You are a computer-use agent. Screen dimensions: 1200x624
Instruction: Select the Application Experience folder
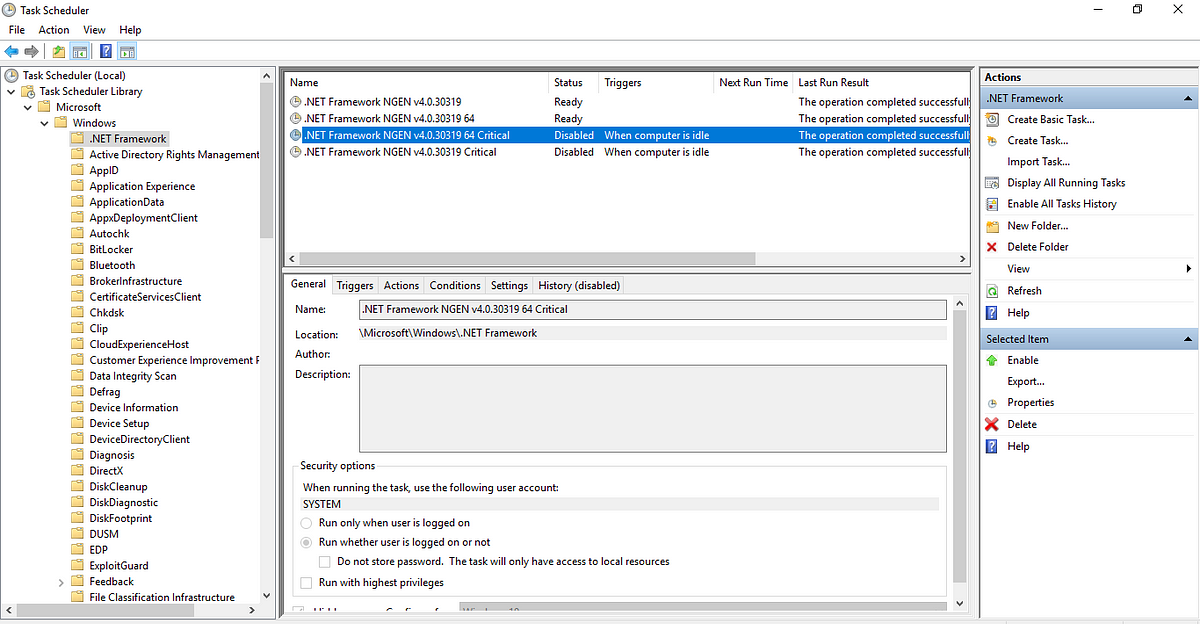tap(142, 186)
